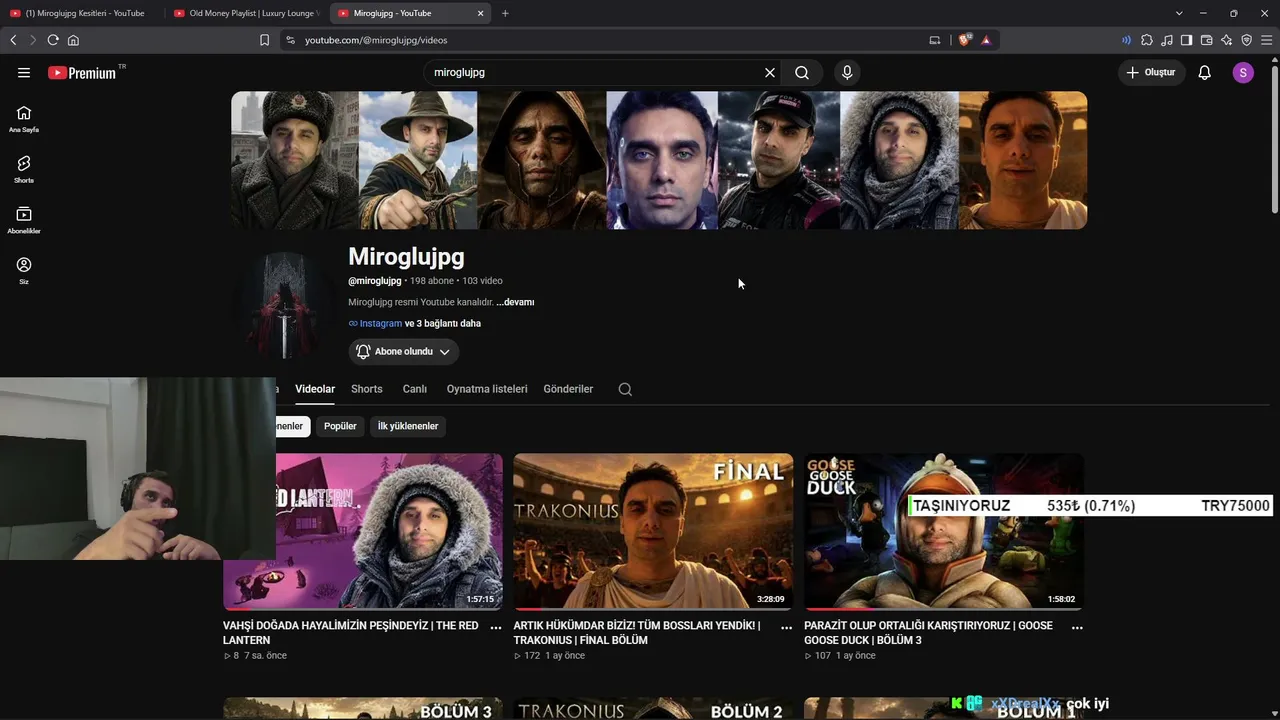The width and height of the screenshot is (1280, 720).
Task: Clear the search box with the X
Action: (x=770, y=73)
